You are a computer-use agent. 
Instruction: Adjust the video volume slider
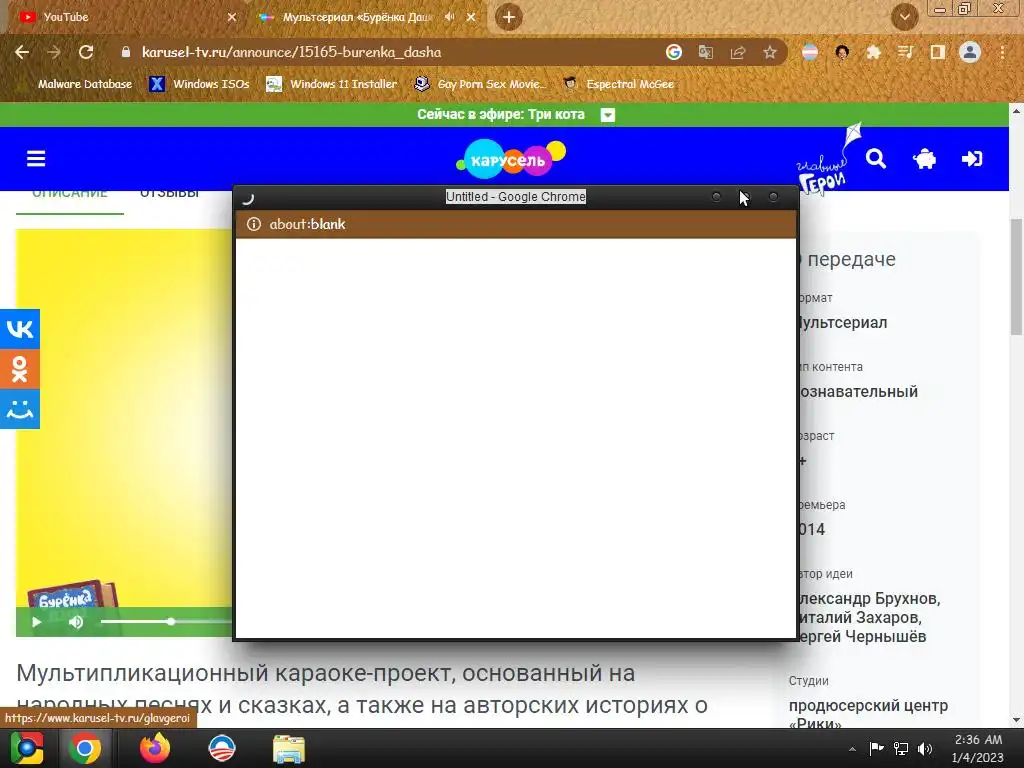pyautogui.click(x=166, y=622)
